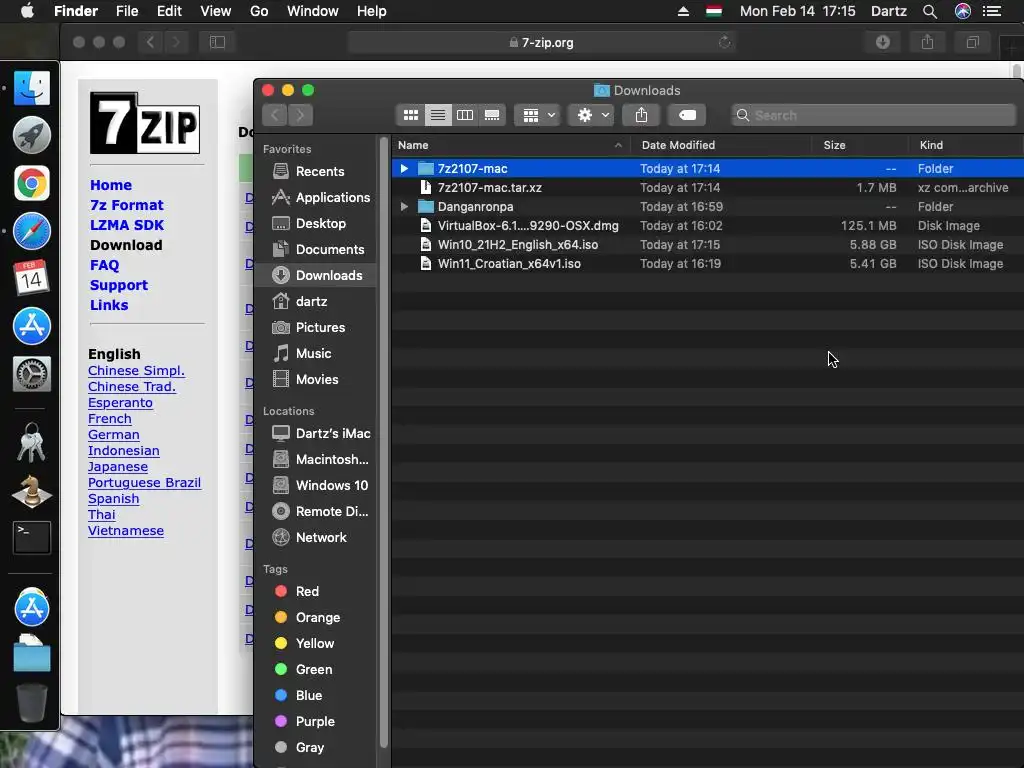Toggle the Safari sidebar button
The width and height of the screenshot is (1024, 768).
[217, 42]
